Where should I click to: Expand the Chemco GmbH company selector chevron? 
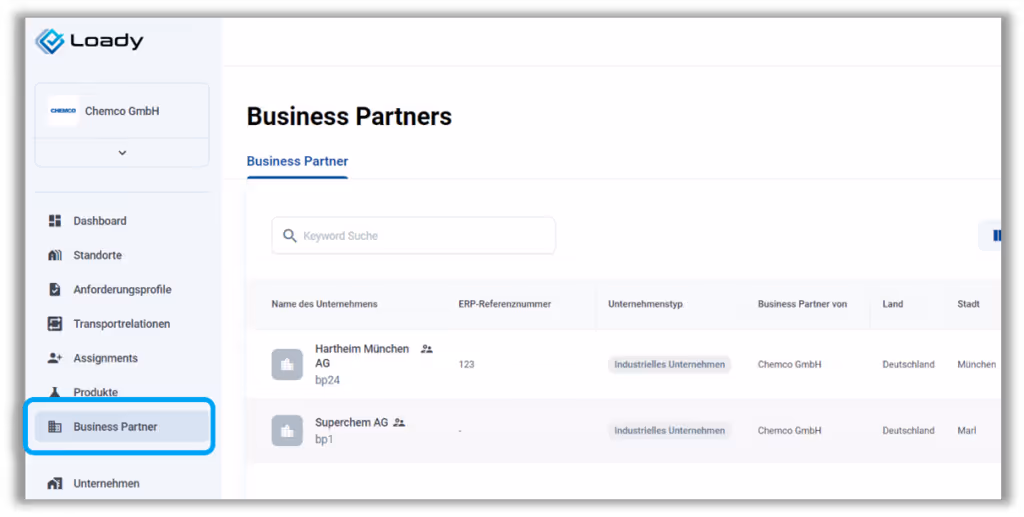click(x=122, y=153)
